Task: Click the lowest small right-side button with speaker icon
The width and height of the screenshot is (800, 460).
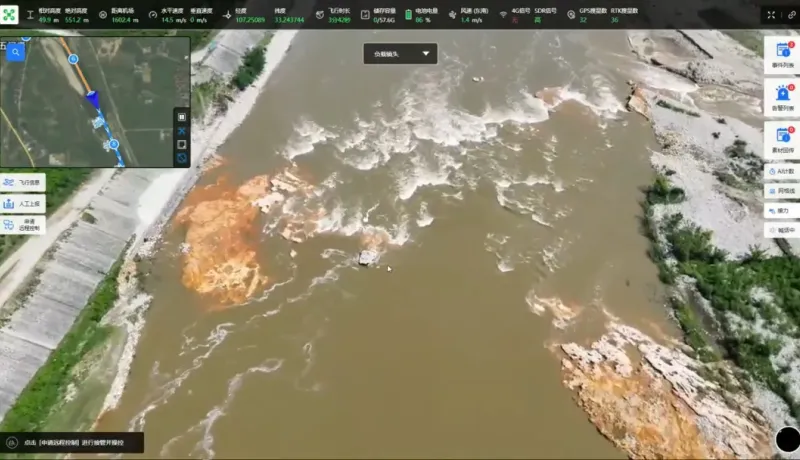Action: point(782,231)
